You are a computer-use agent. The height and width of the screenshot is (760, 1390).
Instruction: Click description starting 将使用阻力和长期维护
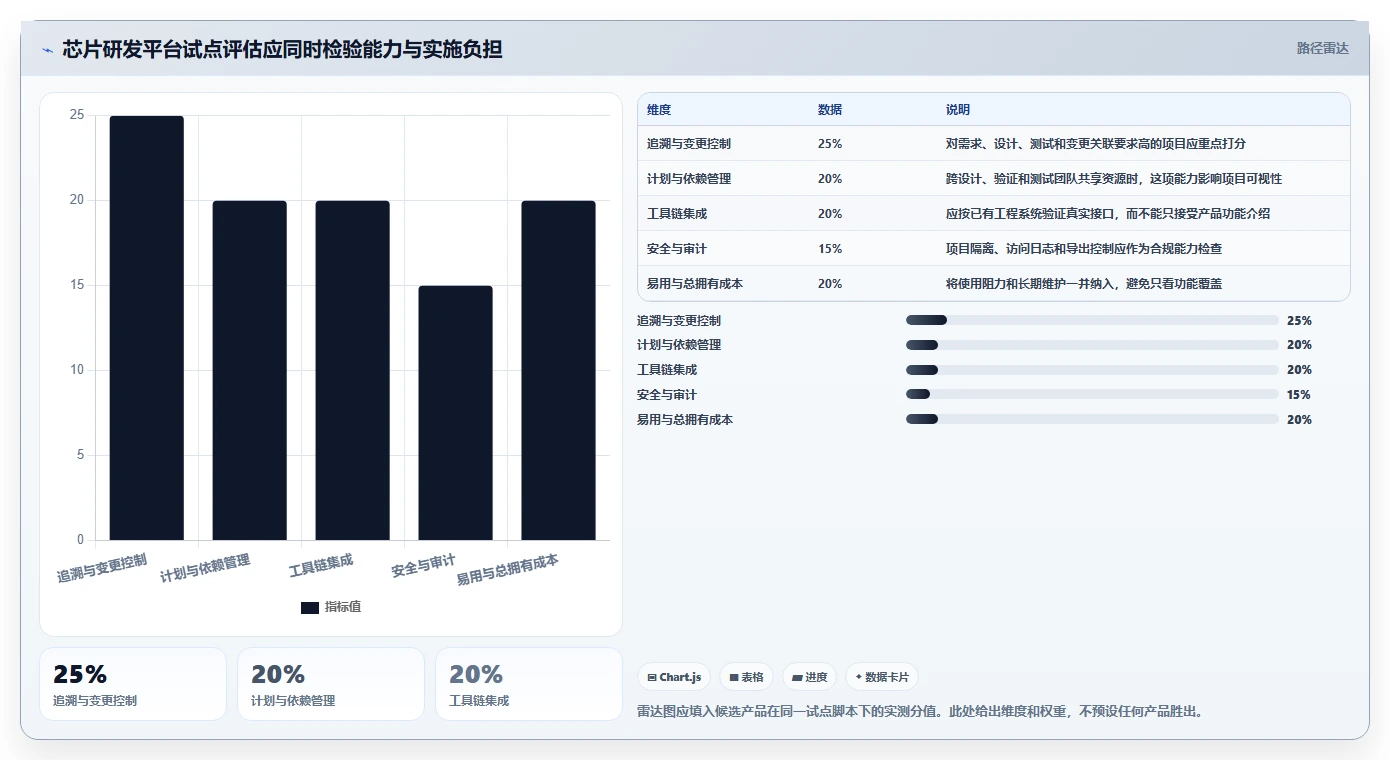(x=1084, y=284)
